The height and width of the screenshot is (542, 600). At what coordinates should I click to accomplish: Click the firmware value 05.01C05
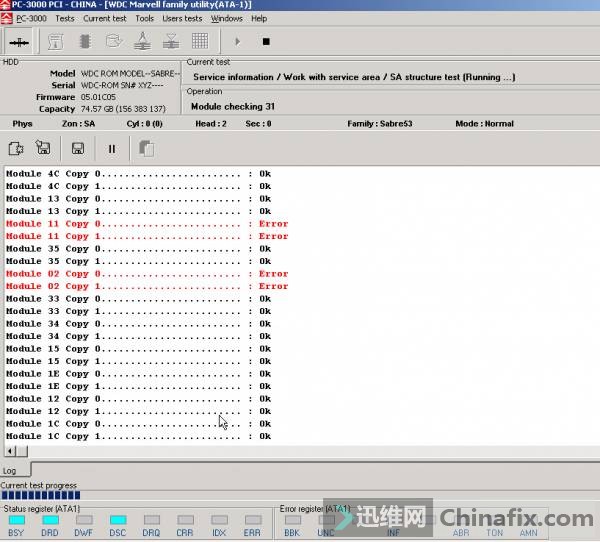(x=98, y=97)
